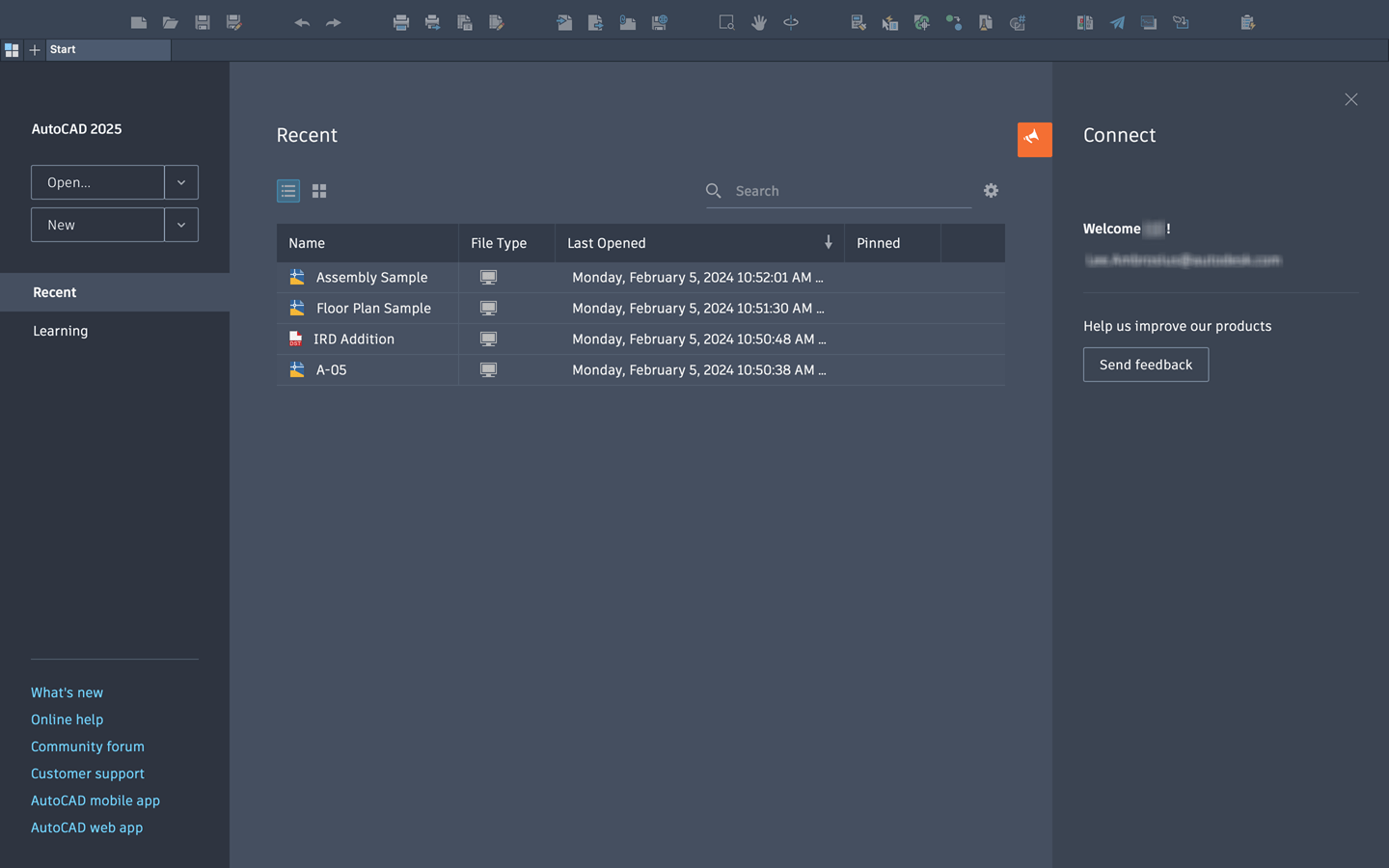The image size is (1389, 868).
Task: Click the Count hash-symbol icon
Action: (1018, 22)
